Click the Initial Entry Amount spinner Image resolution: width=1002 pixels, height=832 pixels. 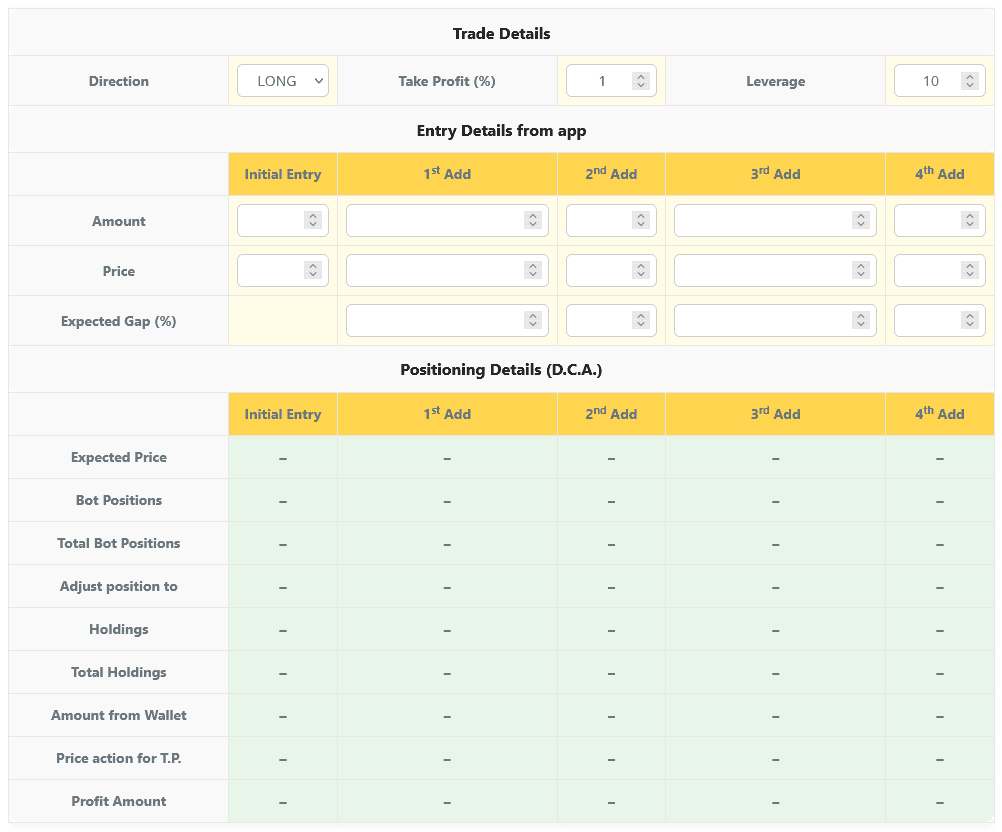pyautogui.click(x=312, y=220)
